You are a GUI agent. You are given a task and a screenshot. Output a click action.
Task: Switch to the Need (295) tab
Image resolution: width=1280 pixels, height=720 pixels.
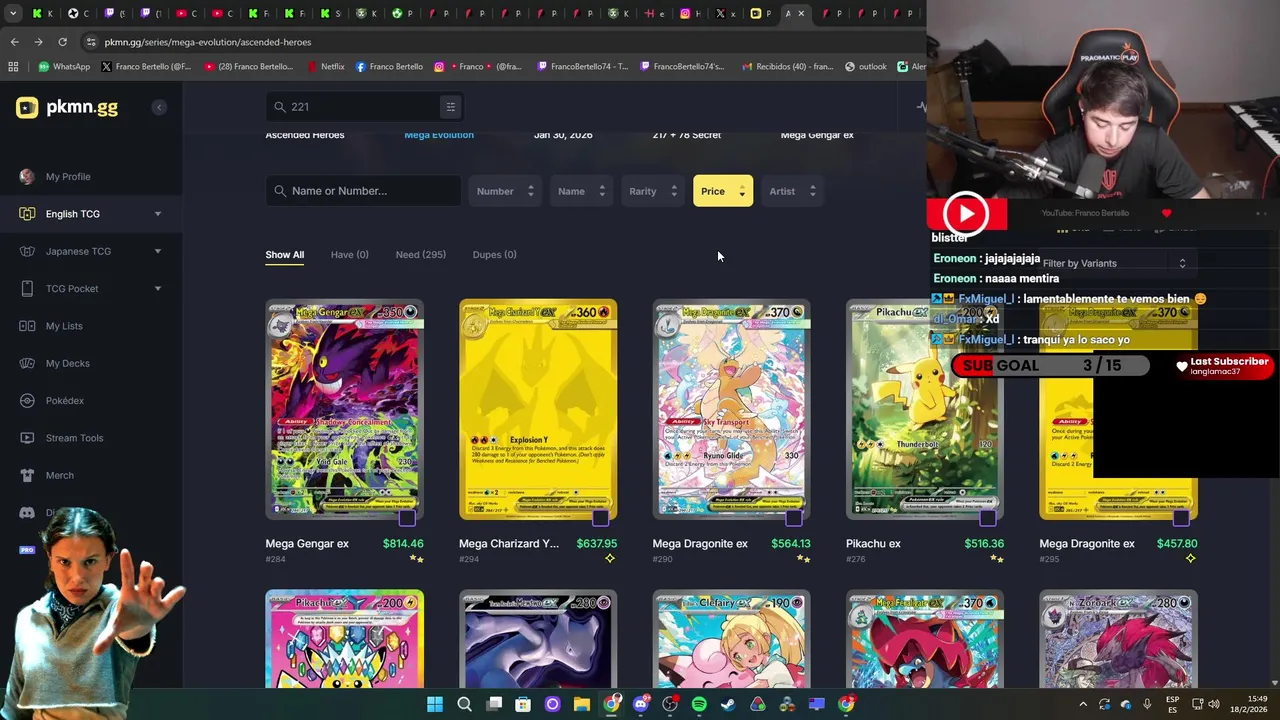pos(421,255)
